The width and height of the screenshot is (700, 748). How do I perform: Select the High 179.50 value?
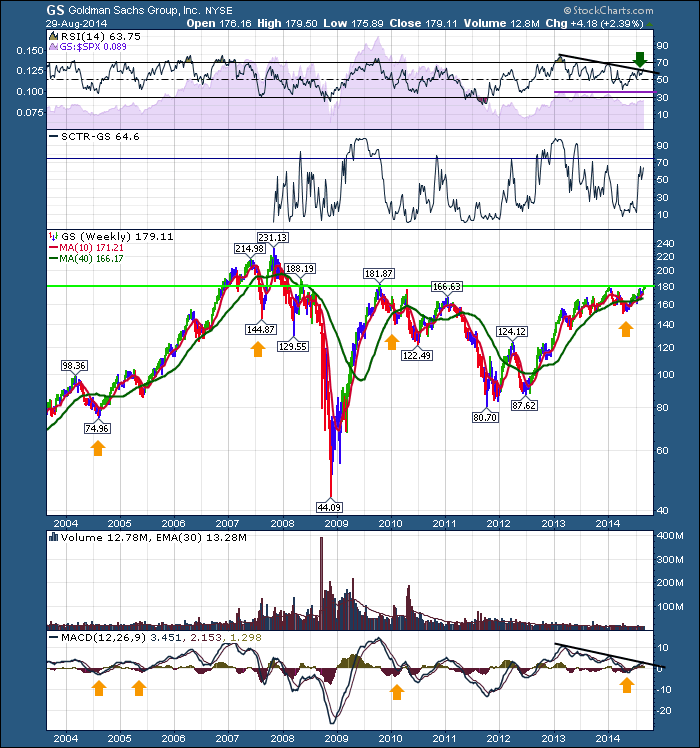click(287, 23)
